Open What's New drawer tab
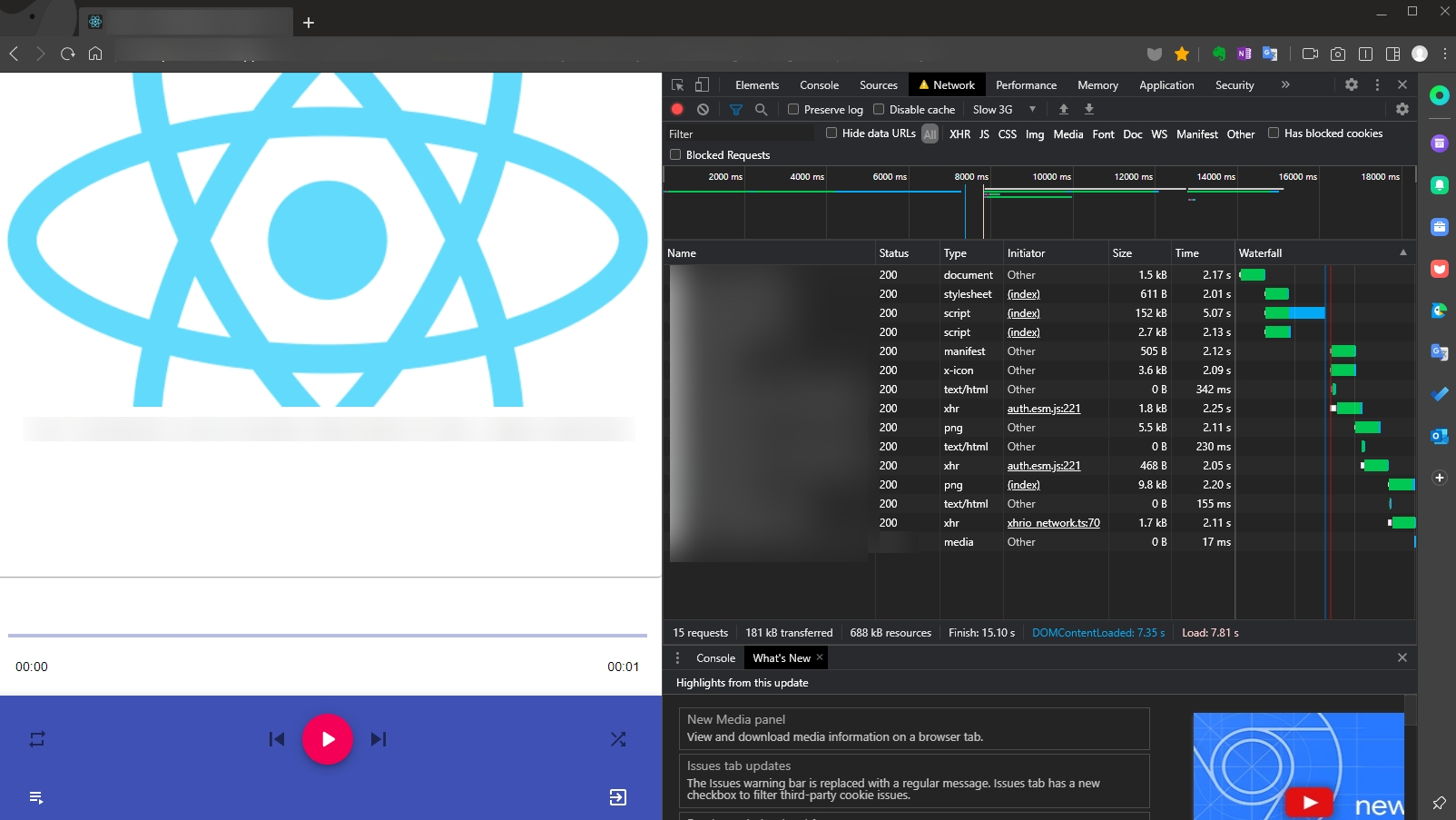1456x820 pixels. (x=782, y=658)
